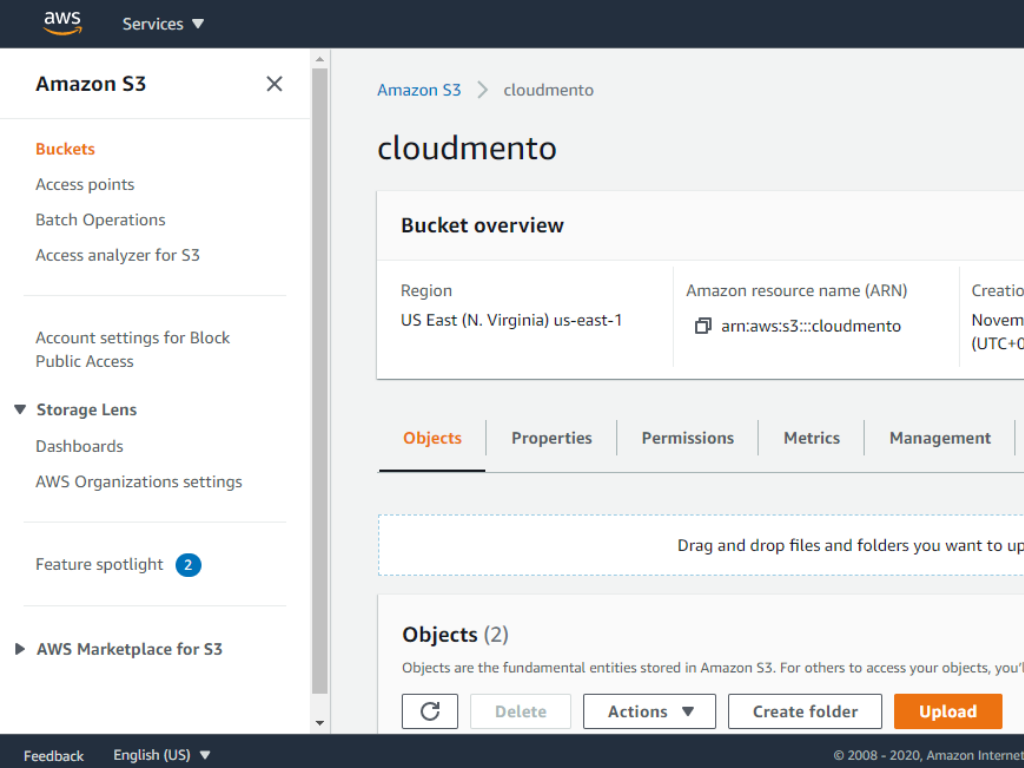Image resolution: width=1024 pixels, height=768 pixels.
Task: Switch to the Properties tab
Action: (x=551, y=438)
